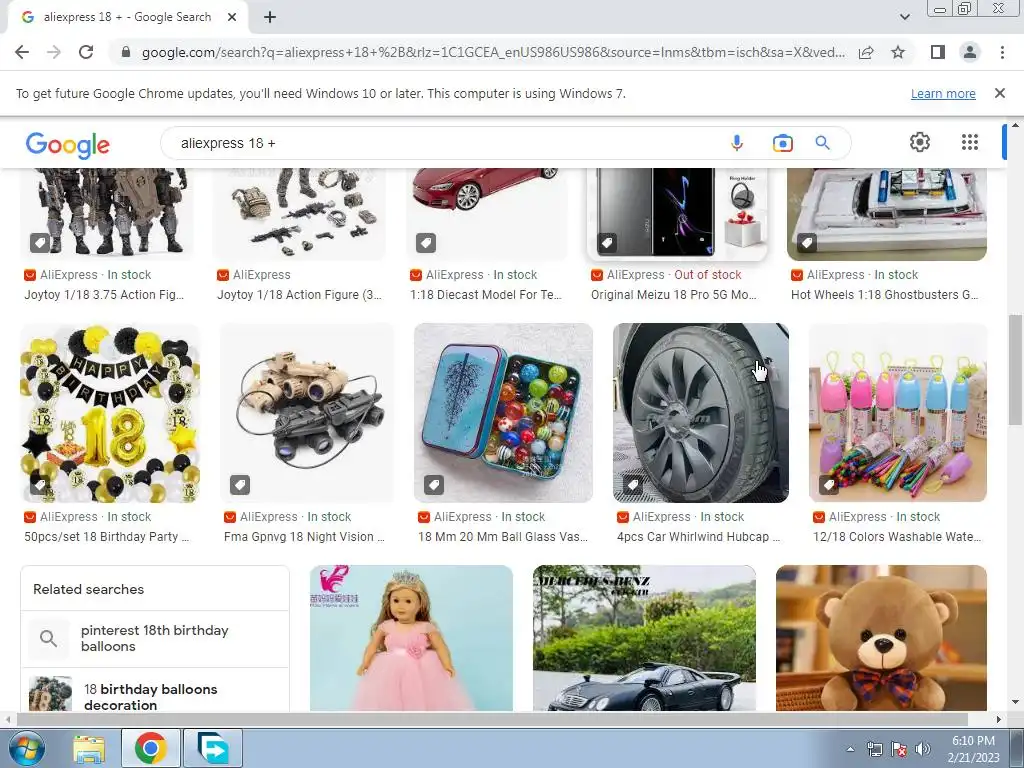Click the magnifier search button
The width and height of the screenshot is (1024, 768).
click(x=823, y=143)
